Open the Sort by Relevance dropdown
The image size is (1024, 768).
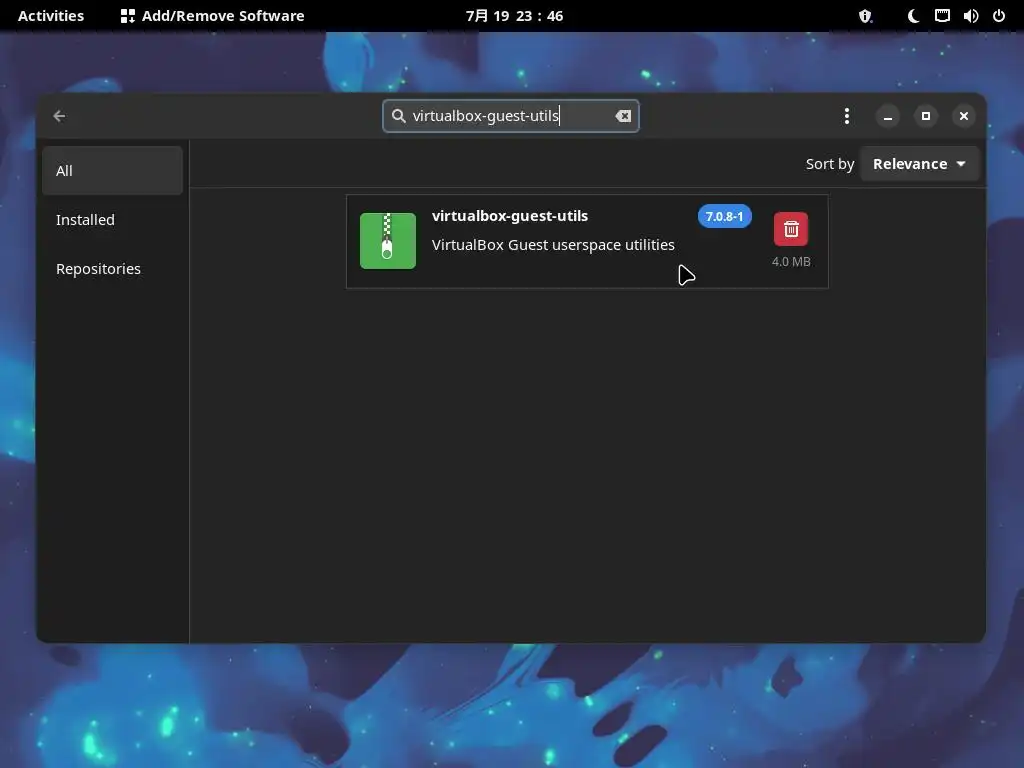pos(920,164)
